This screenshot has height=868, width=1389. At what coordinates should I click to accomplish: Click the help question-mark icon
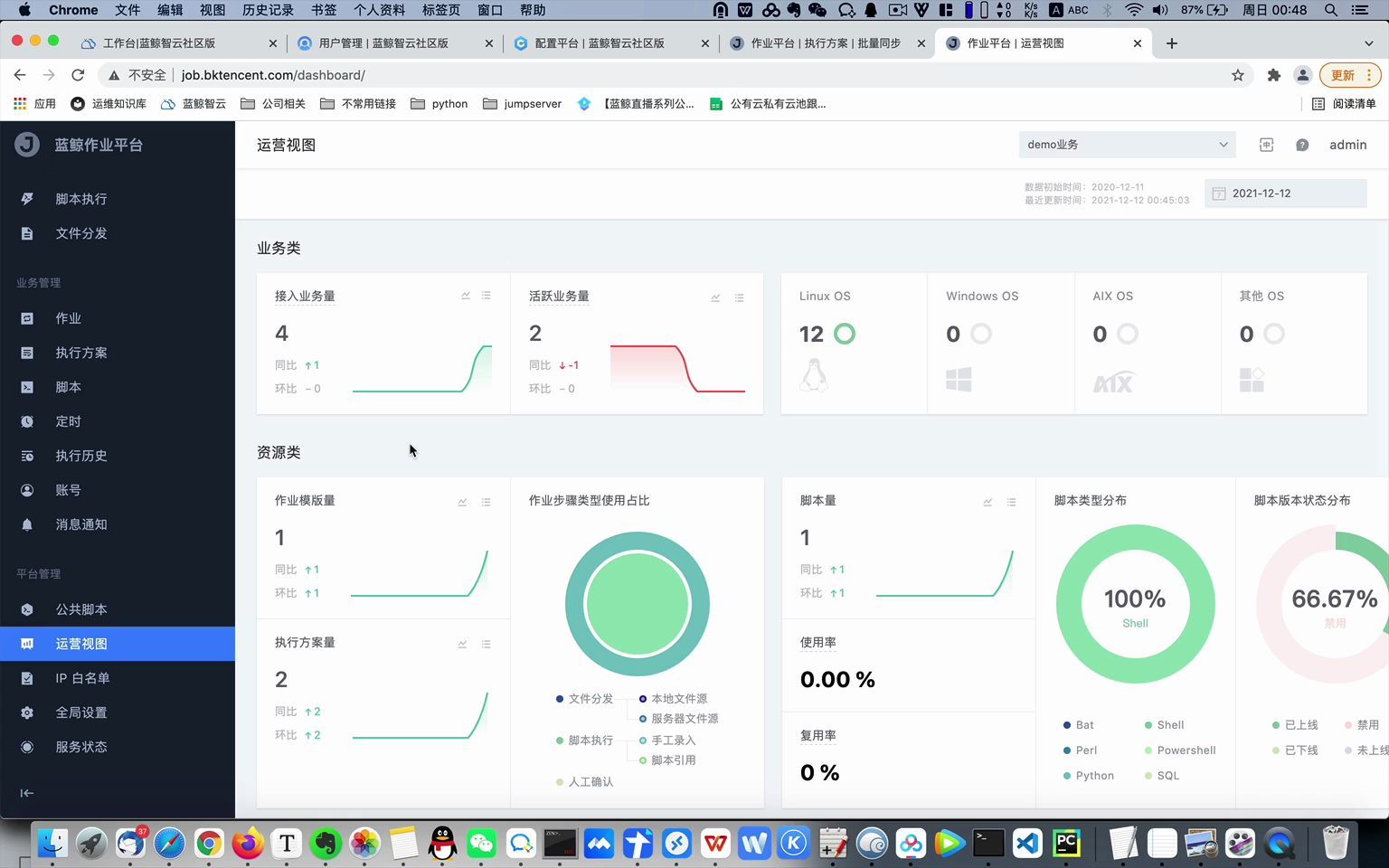1302,145
